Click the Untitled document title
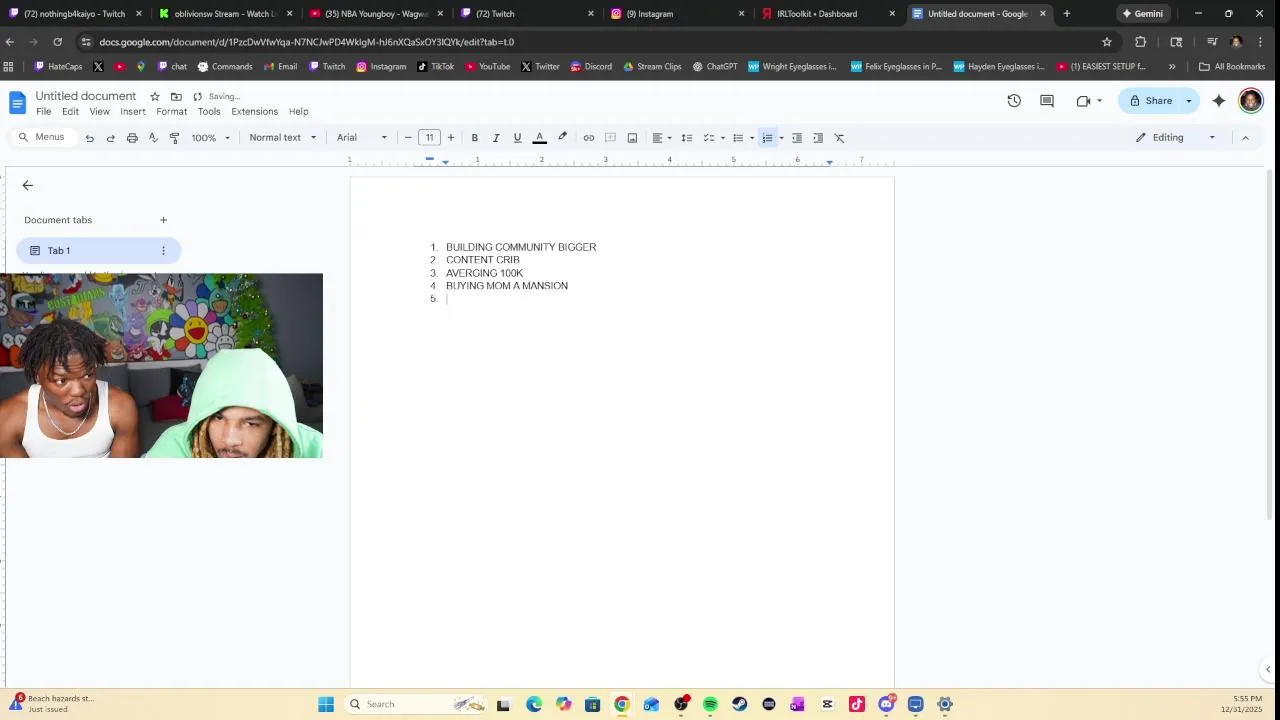Screen dimensions: 1280x720 86,96
